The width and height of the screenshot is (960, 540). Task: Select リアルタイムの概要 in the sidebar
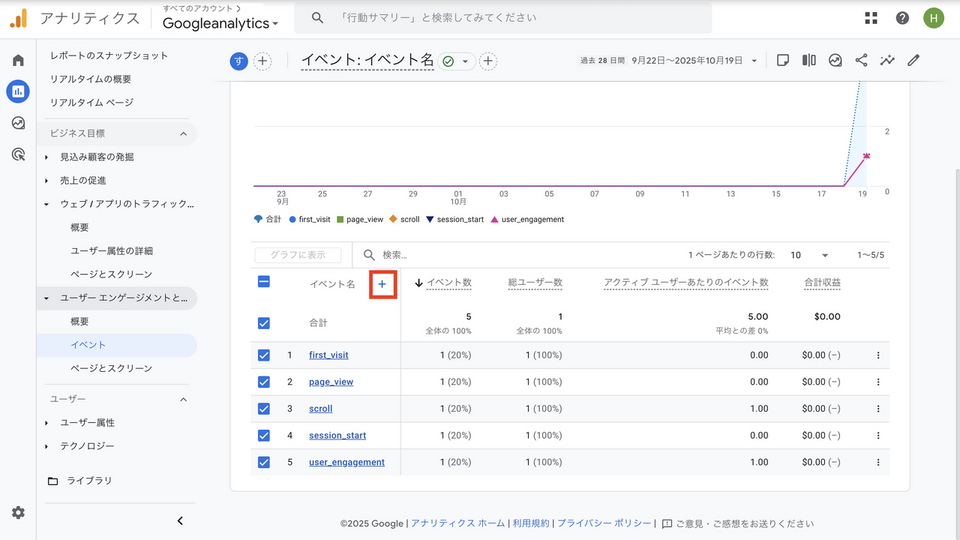91,79
